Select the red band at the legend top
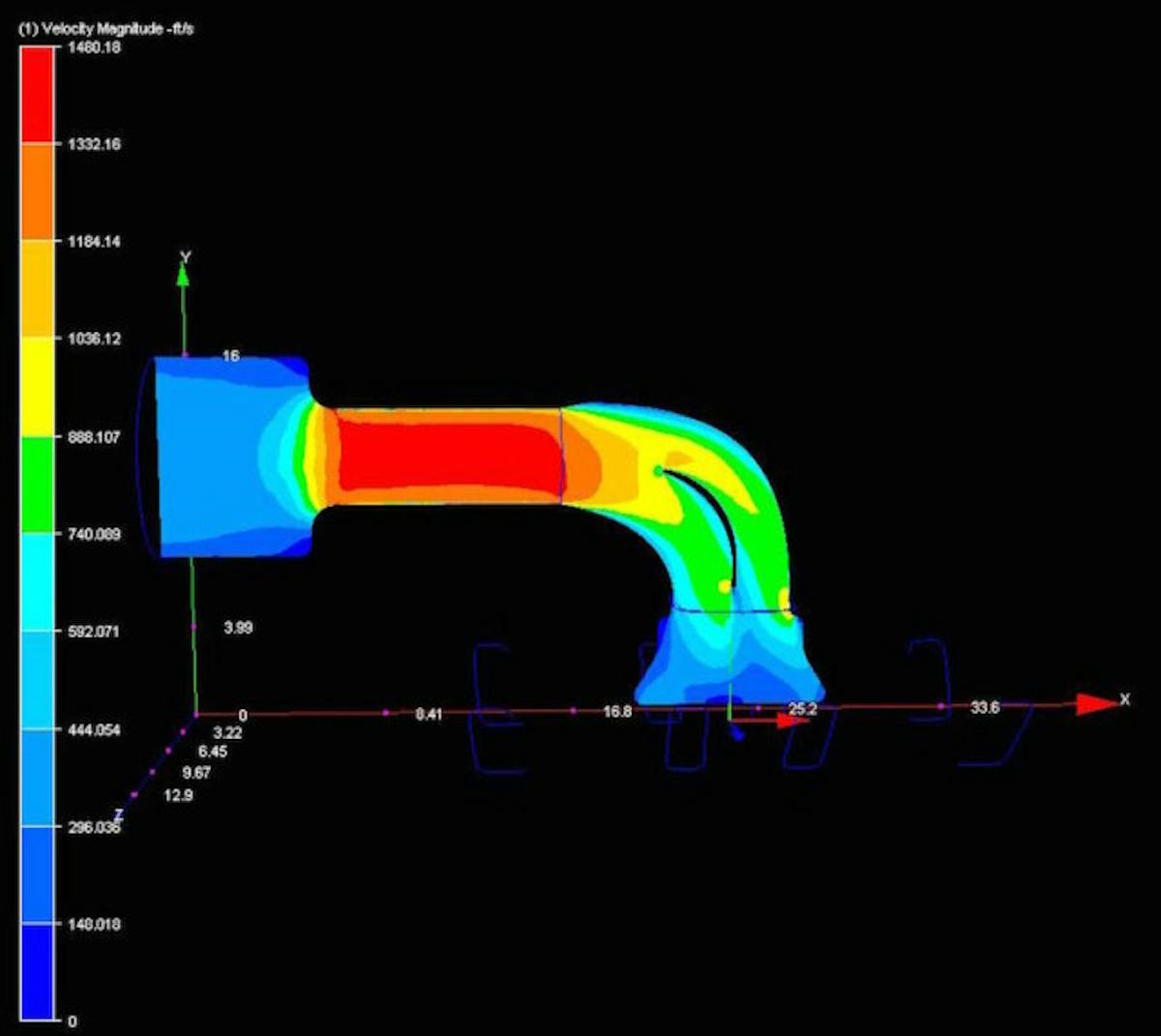 38,95
